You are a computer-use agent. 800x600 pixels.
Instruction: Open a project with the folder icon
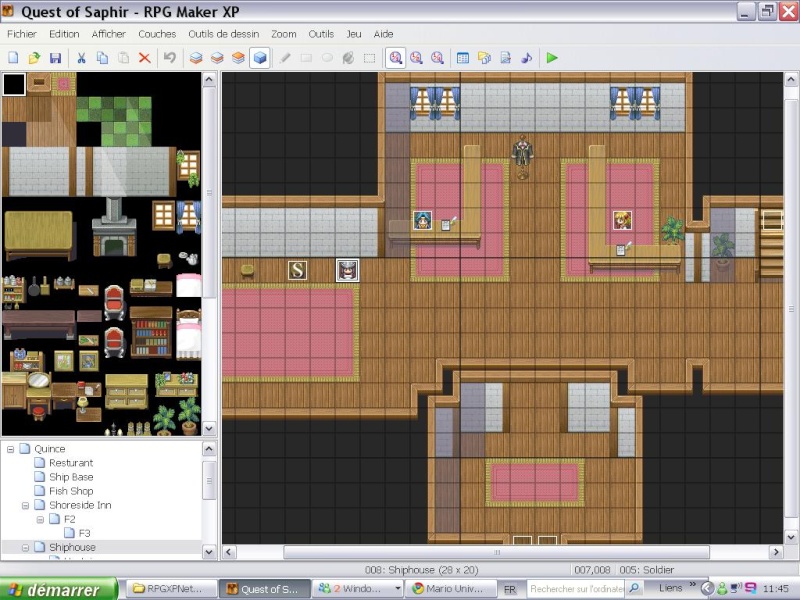pyautogui.click(x=34, y=58)
